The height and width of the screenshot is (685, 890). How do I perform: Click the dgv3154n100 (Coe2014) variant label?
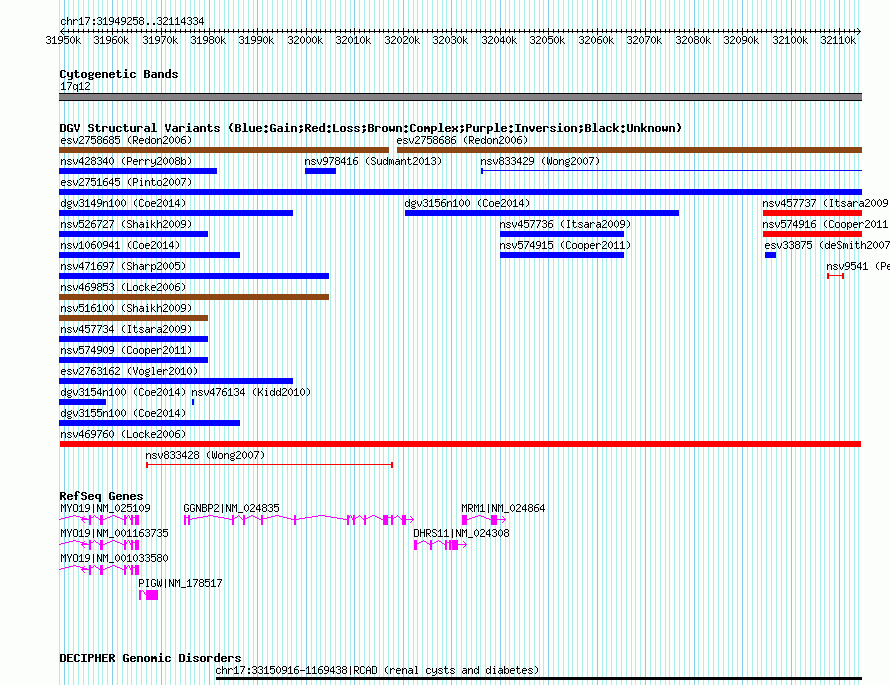point(123,392)
